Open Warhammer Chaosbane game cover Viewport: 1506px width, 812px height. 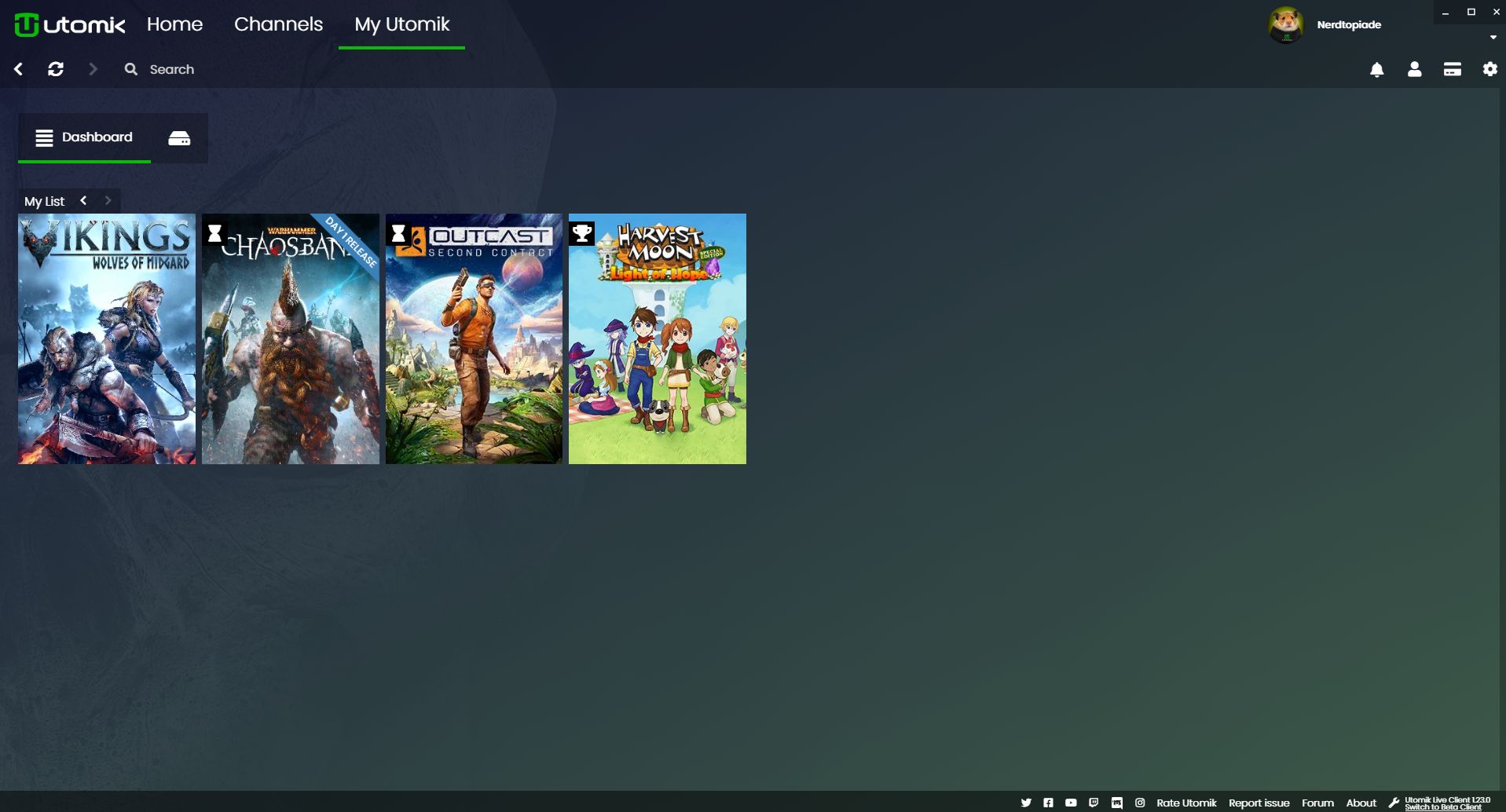click(x=291, y=338)
